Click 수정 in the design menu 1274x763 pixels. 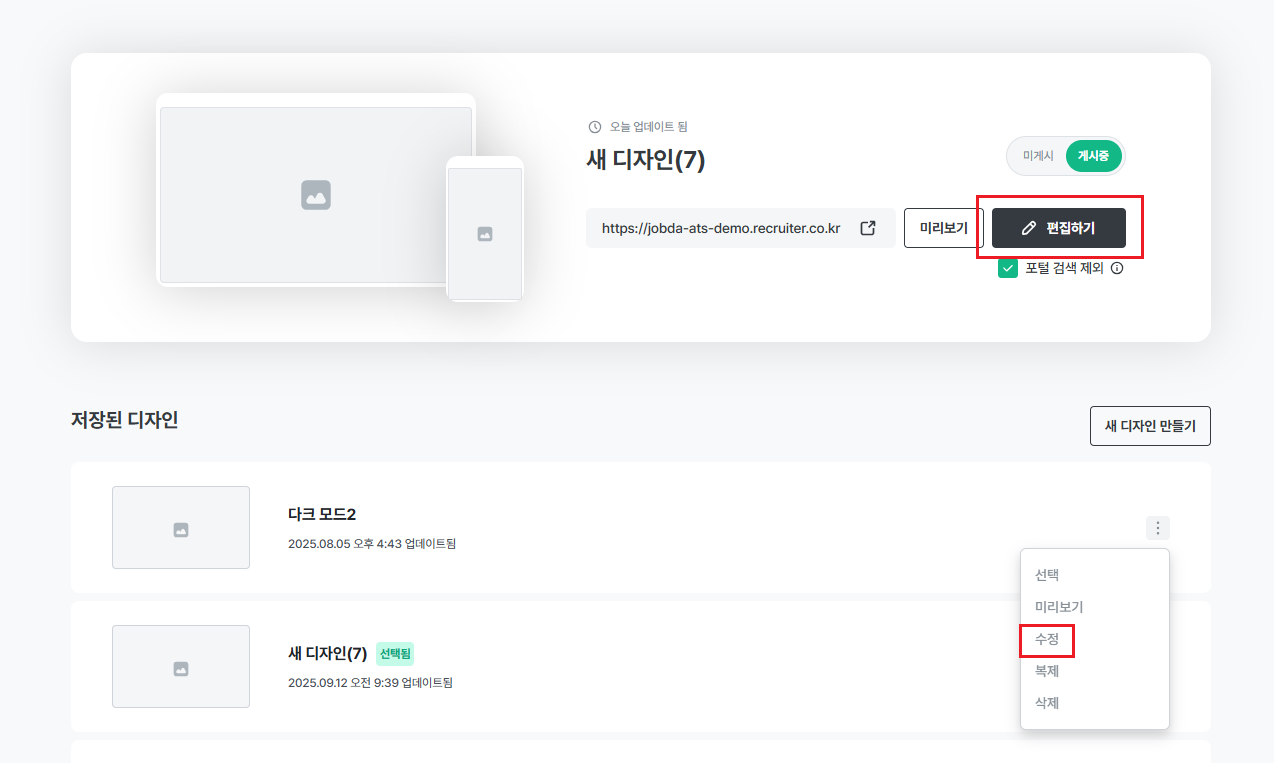pos(1047,639)
